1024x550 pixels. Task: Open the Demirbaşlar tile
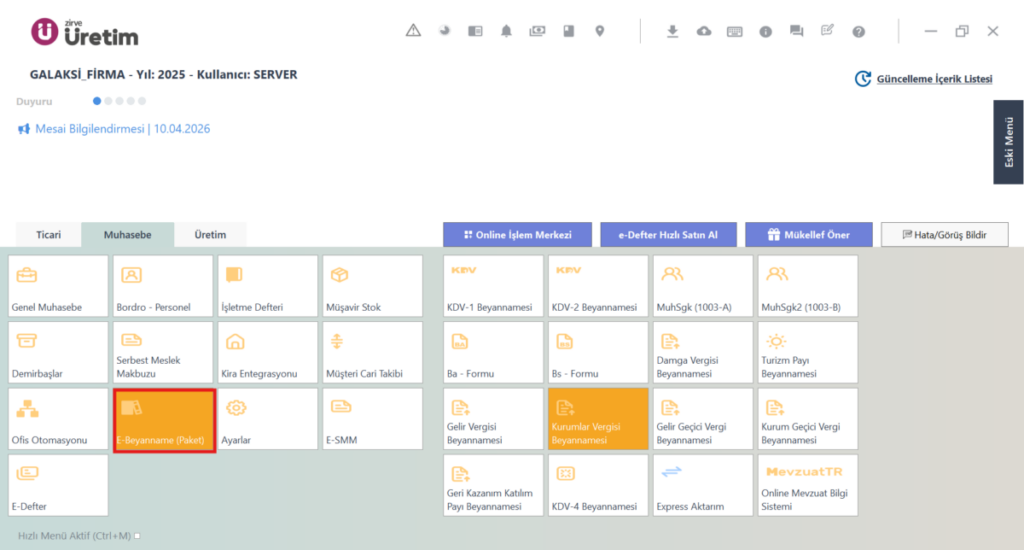click(x=58, y=352)
